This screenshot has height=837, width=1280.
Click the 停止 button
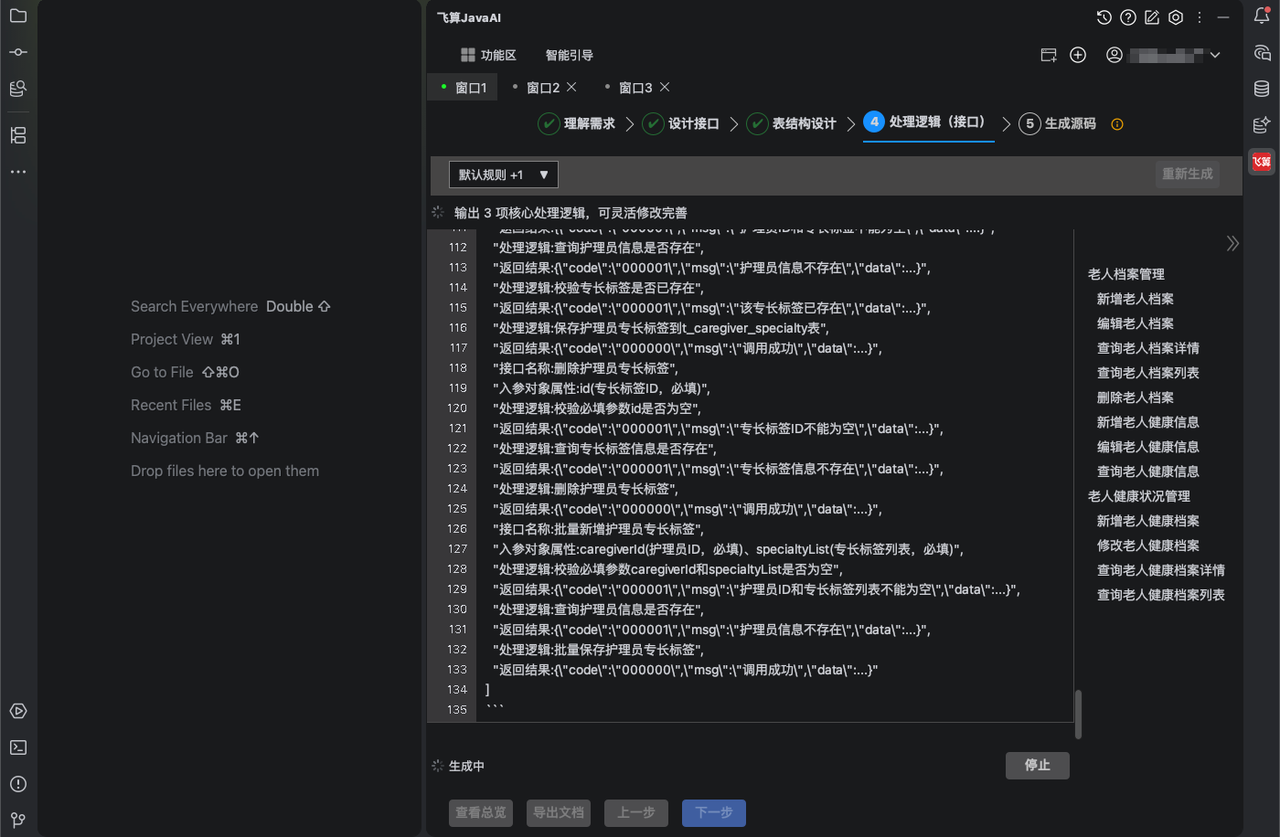[1037, 765]
